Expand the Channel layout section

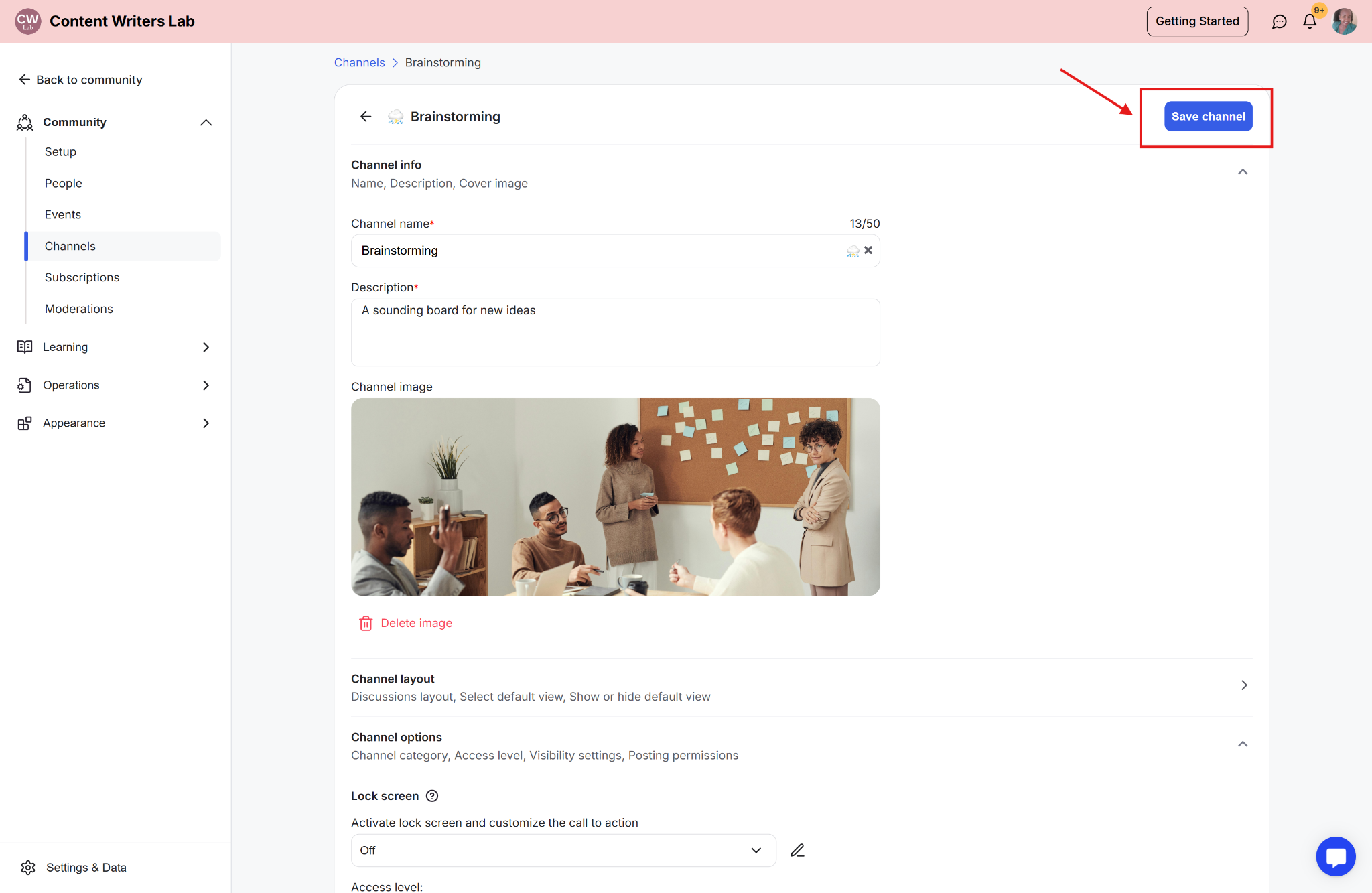coord(1243,685)
